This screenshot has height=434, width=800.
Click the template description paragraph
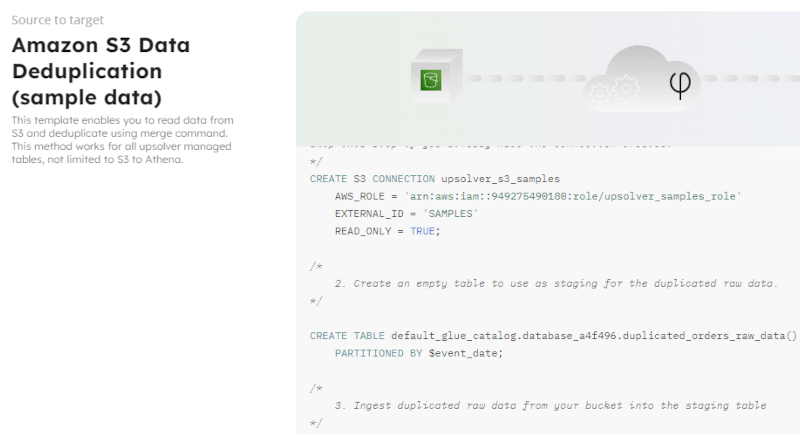[x=121, y=140]
